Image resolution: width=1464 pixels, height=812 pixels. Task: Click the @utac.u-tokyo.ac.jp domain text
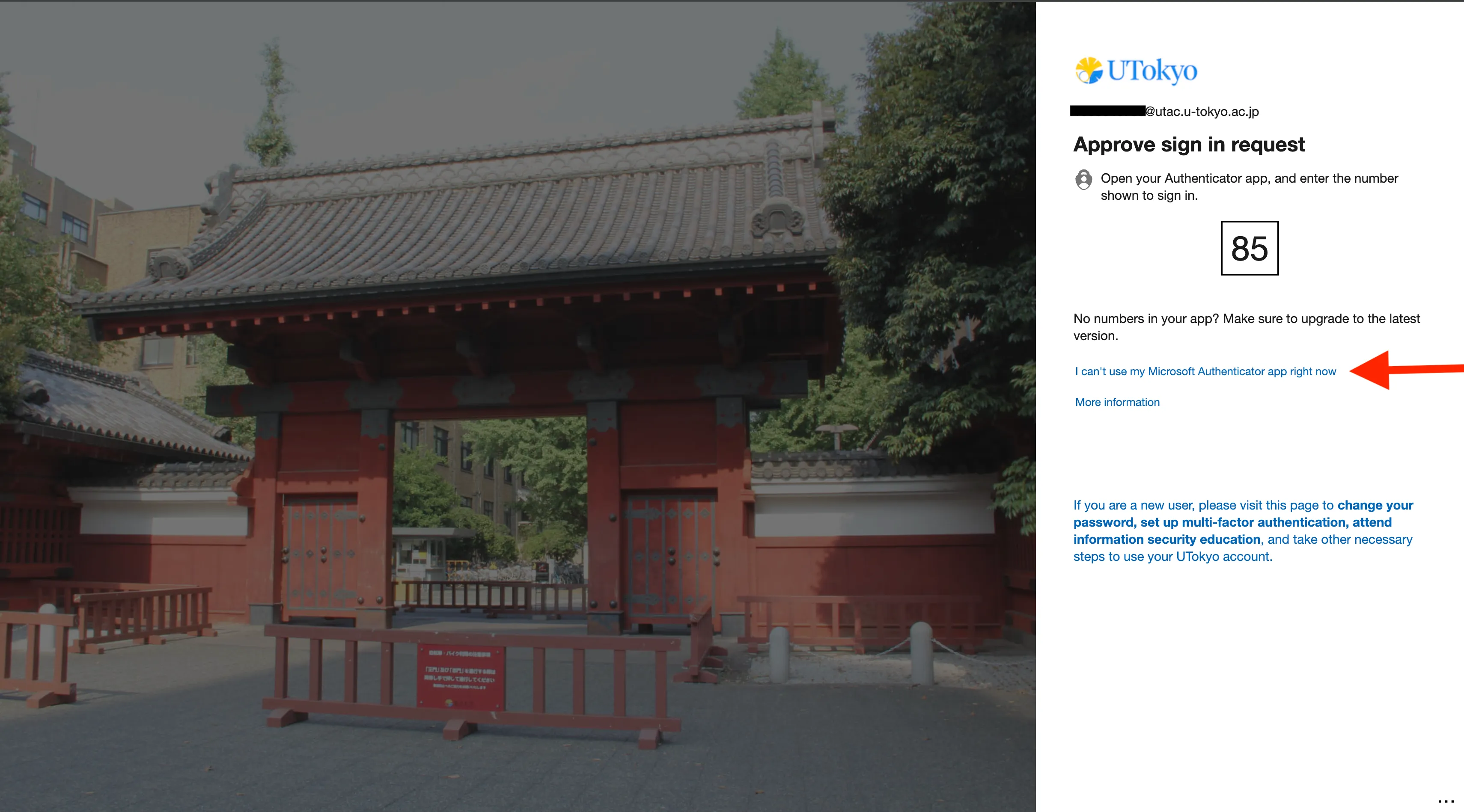click(x=1202, y=112)
